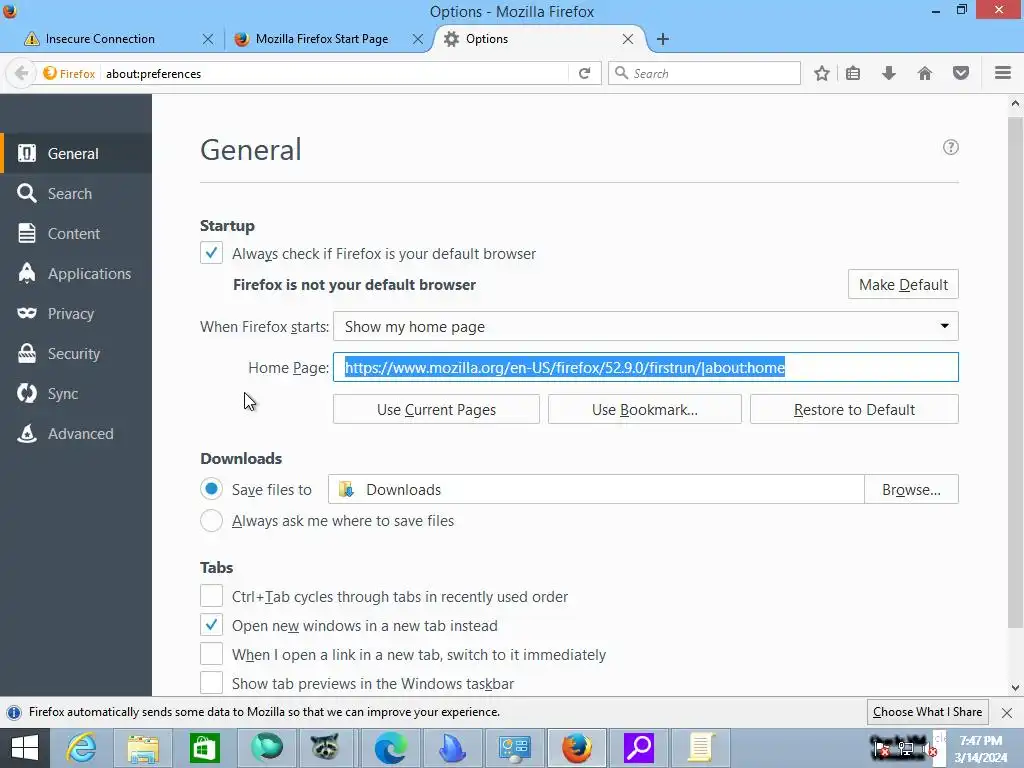The height and width of the screenshot is (768, 1024).
Task: Open the Firefox hamburger menu
Action: [x=1003, y=73]
